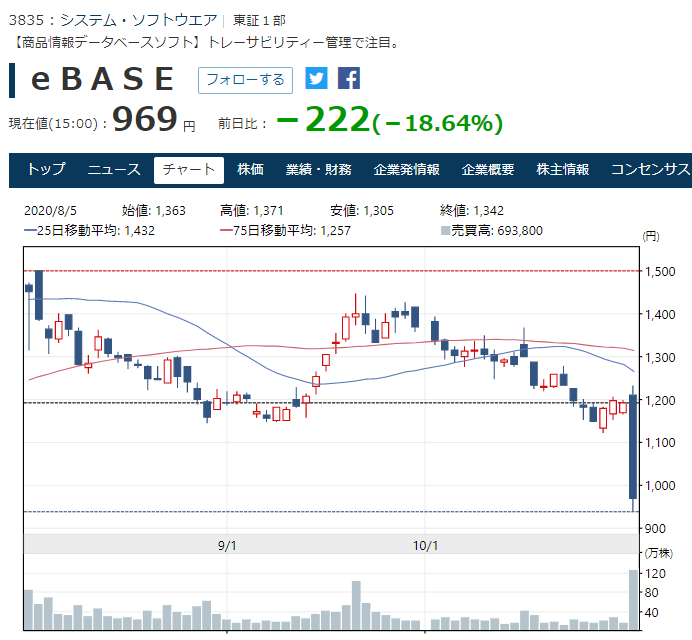This screenshot has height=640, width=692.
Task: Open the トップ tab
Action: (x=46, y=169)
